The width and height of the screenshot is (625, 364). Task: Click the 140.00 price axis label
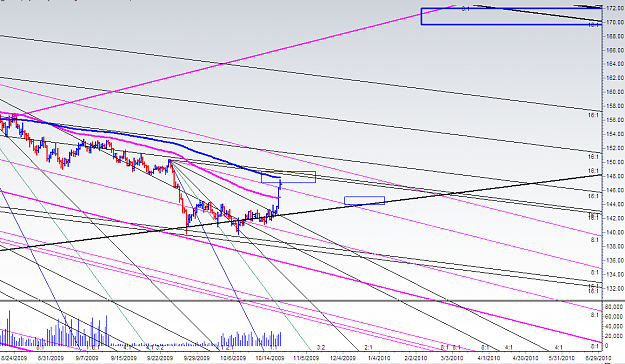615,232
